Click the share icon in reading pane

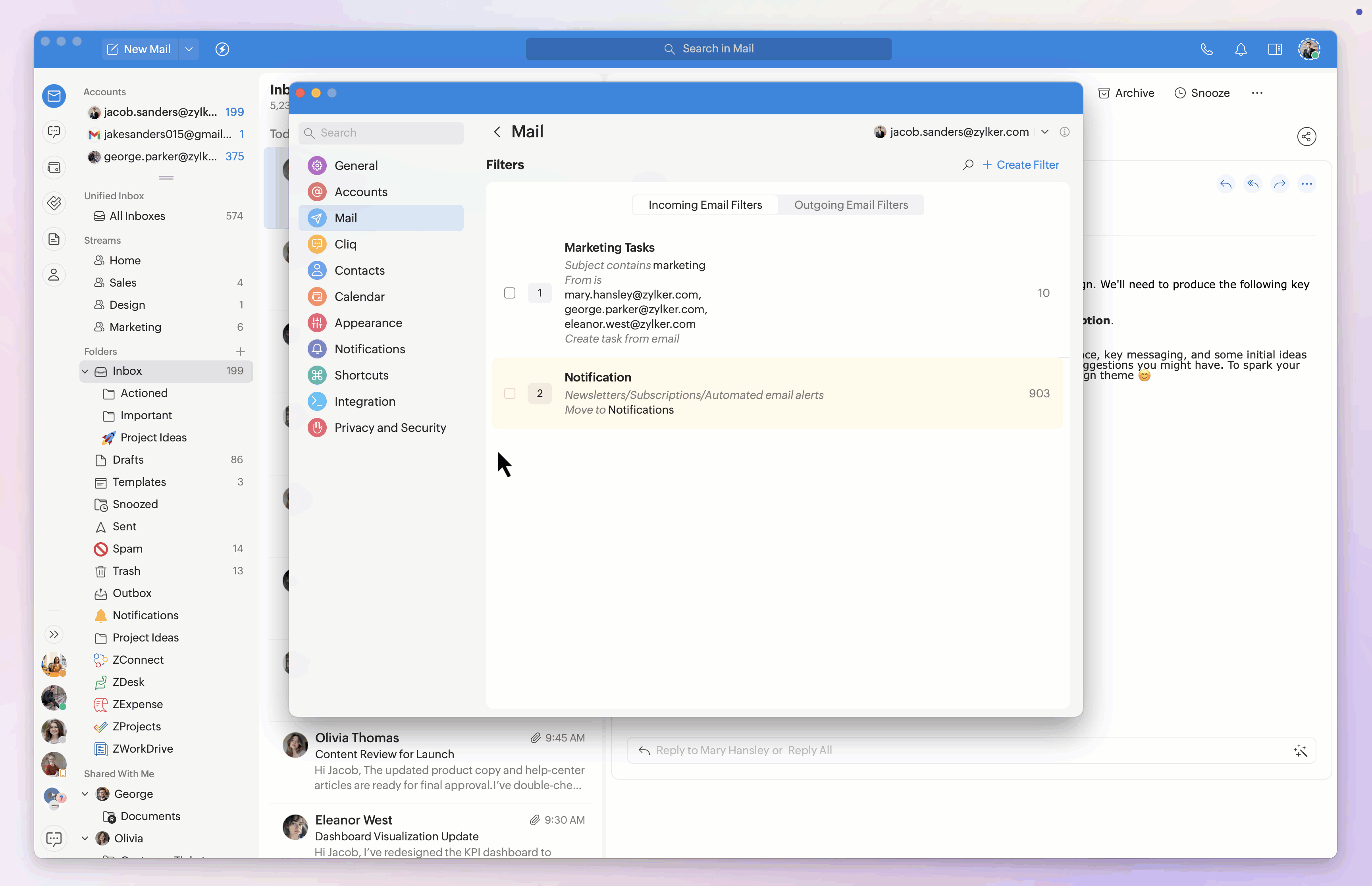coord(1306,136)
